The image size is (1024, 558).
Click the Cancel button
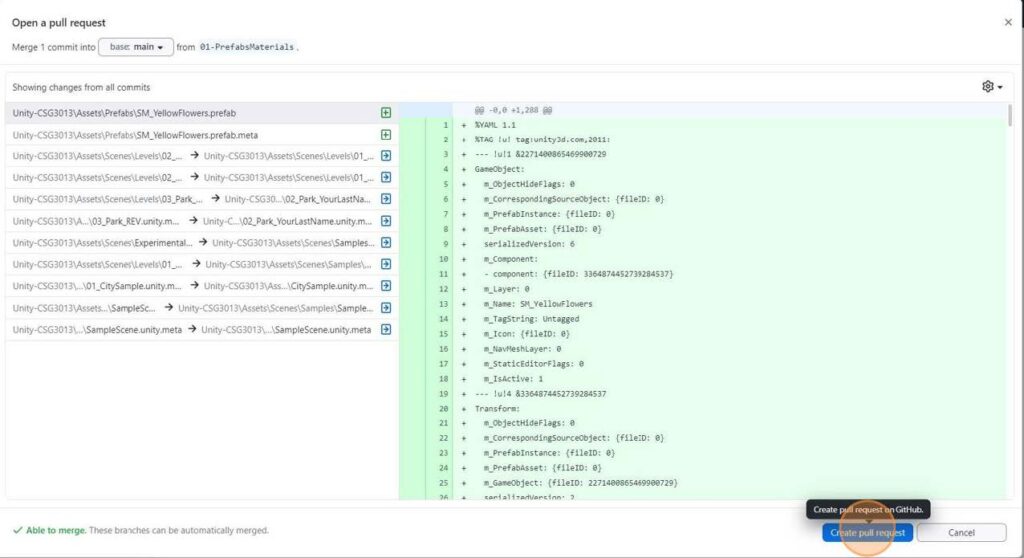tap(961, 533)
